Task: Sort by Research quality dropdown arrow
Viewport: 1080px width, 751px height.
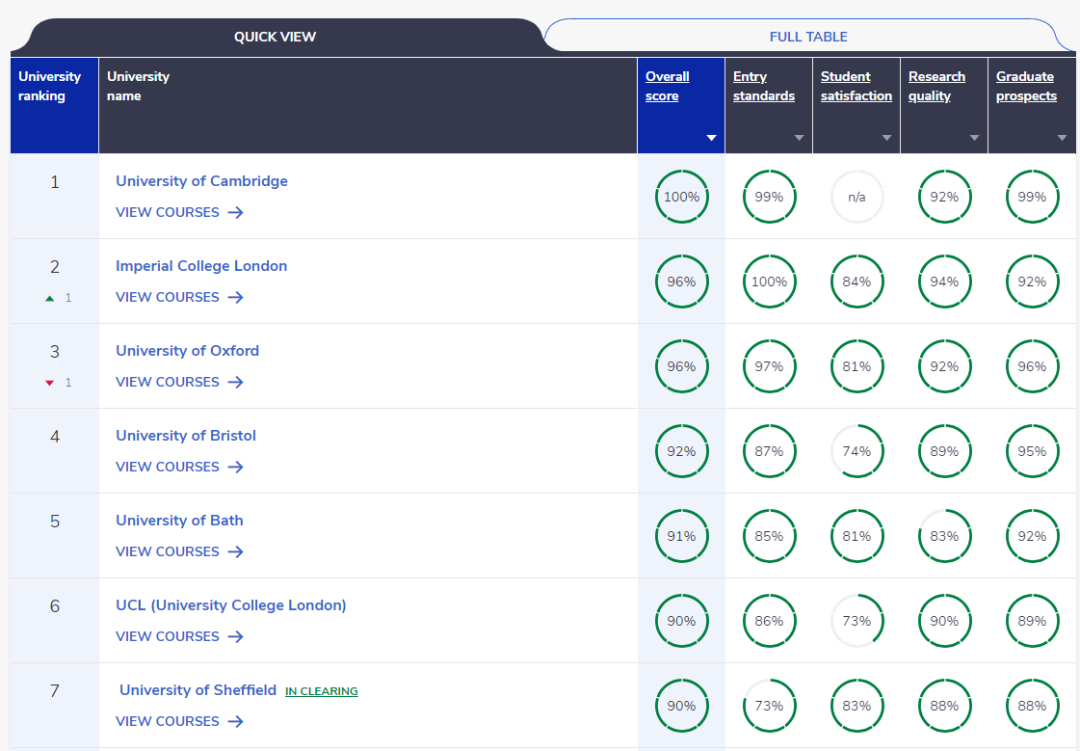Action: pos(974,138)
